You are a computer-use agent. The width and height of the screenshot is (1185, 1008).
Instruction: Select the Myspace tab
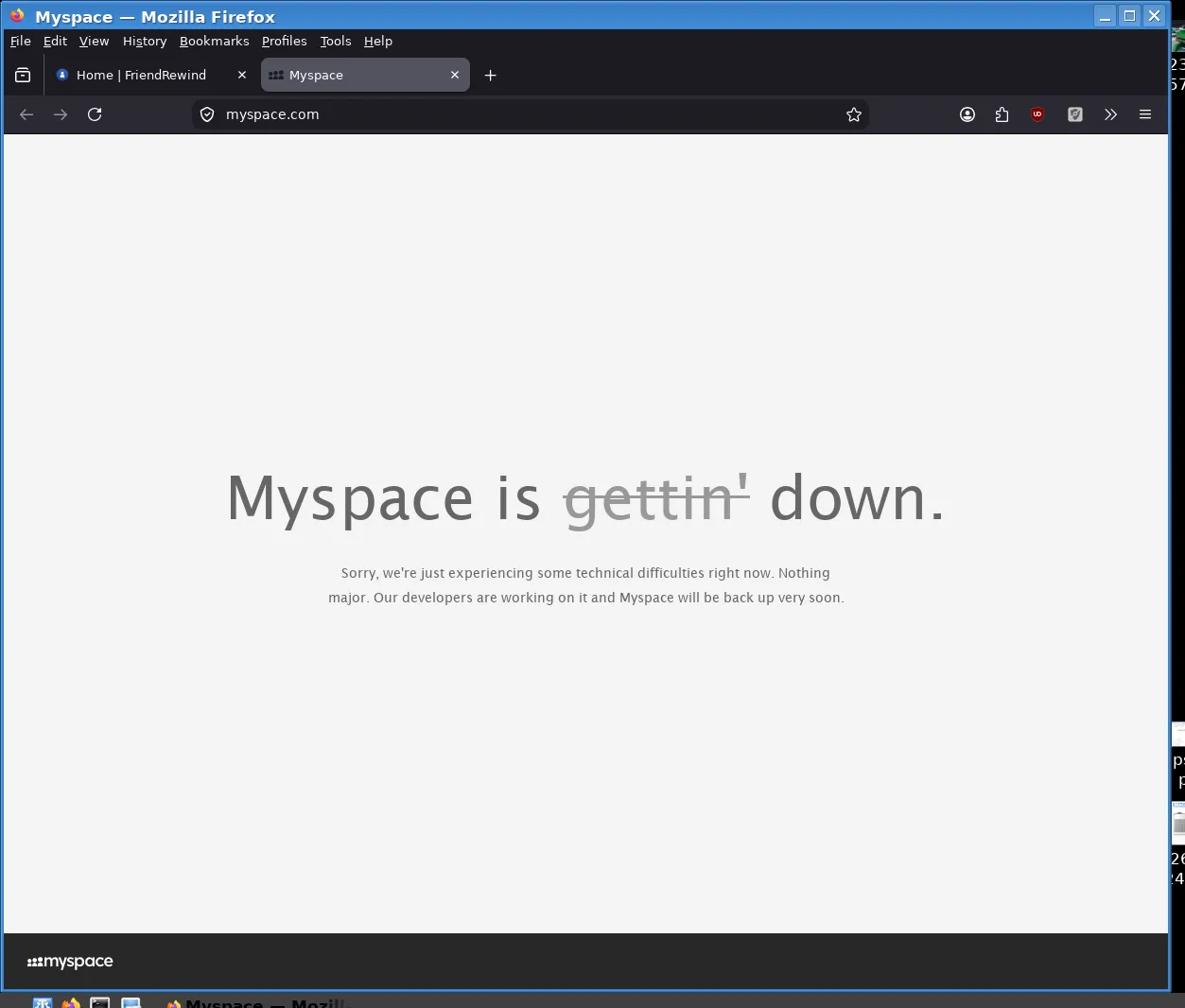pos(365,75)
